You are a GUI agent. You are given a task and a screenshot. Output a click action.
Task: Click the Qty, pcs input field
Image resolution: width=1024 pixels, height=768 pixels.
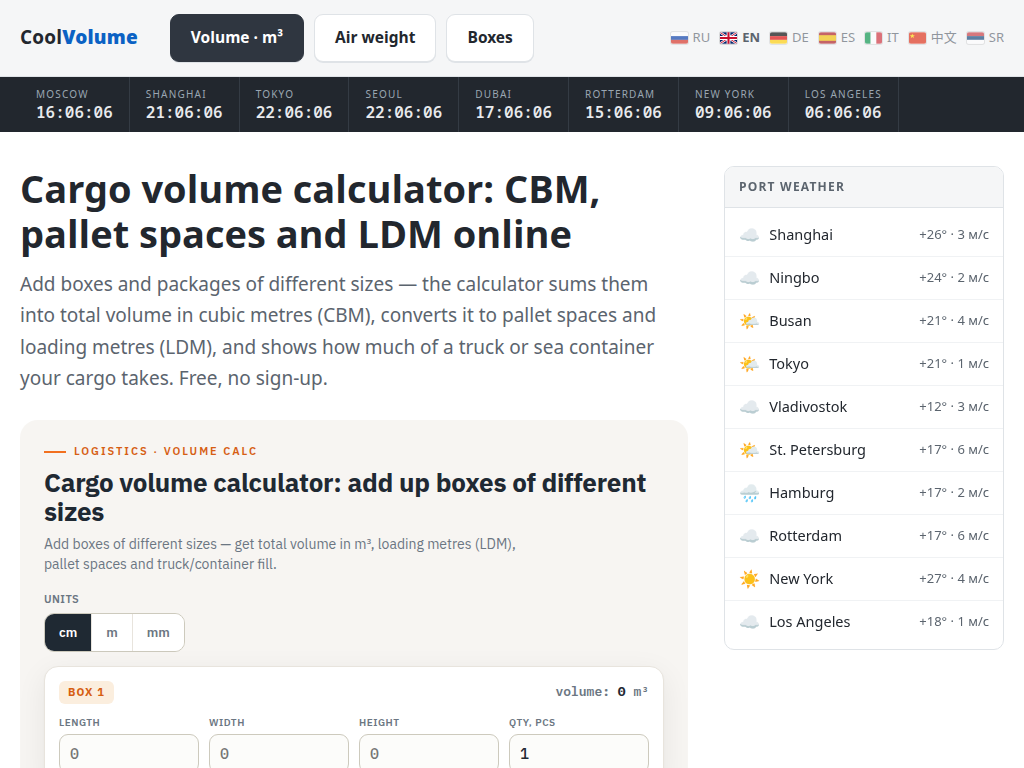click(x=579, y=752)
